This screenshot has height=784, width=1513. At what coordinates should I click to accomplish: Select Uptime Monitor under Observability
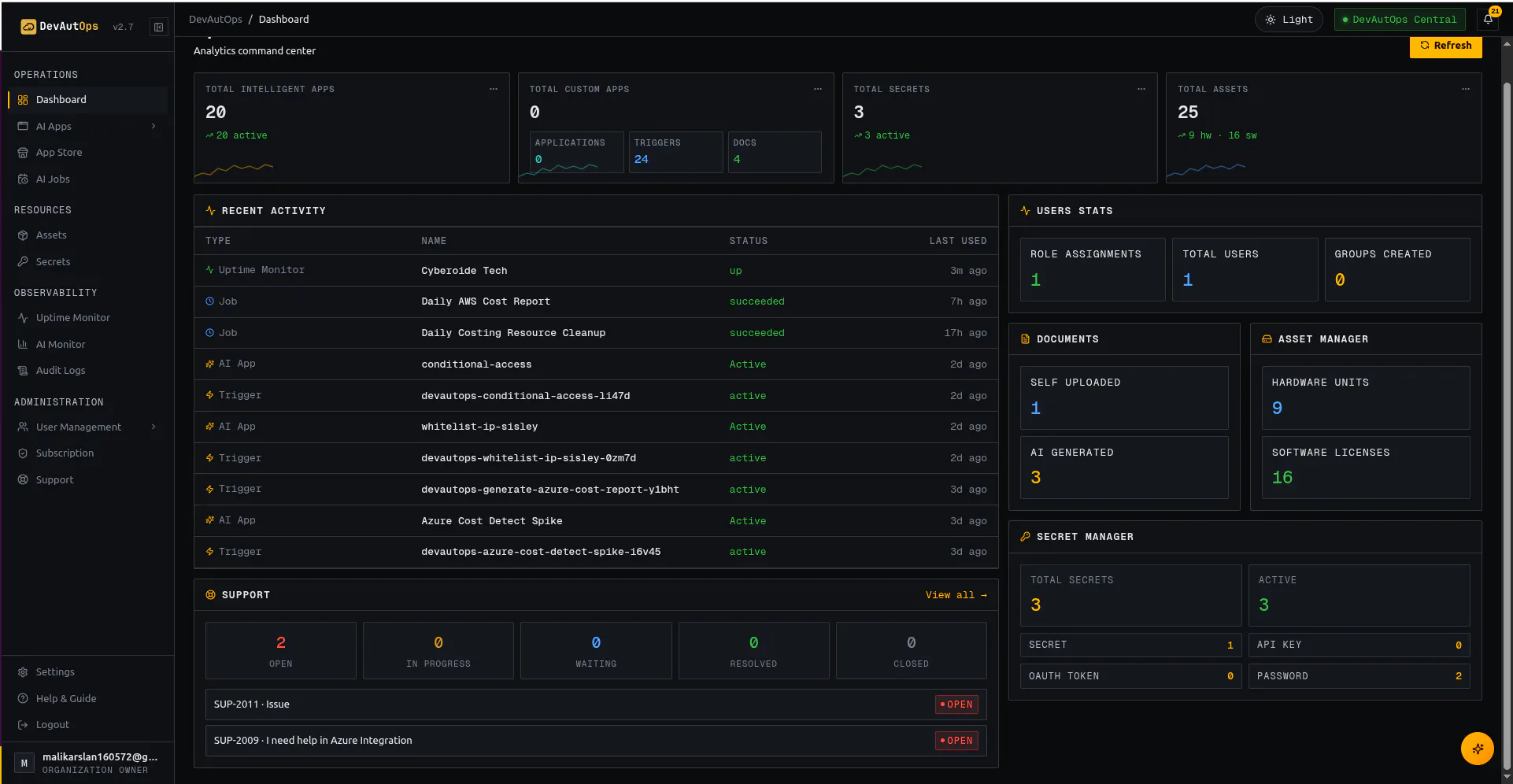[x=88, y=318]
